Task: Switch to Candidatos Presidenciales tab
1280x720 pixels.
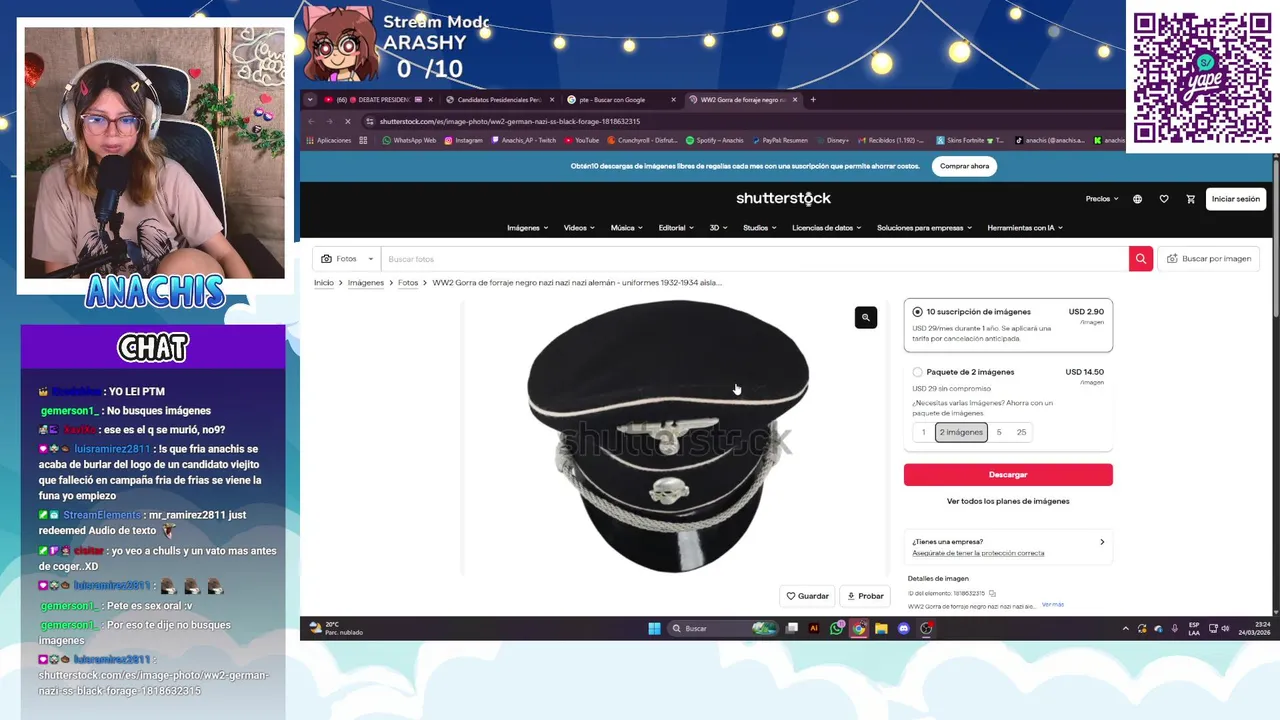Action: (498, 100)
